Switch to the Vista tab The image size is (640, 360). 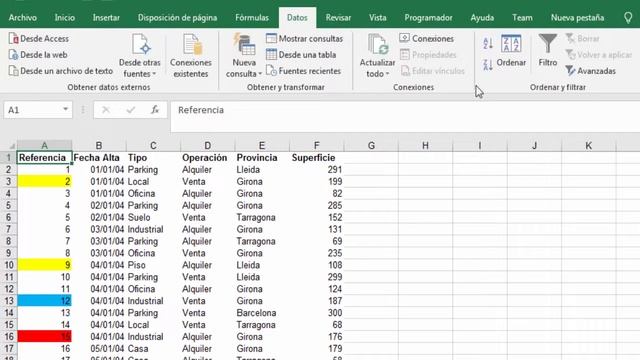coord(378,18)
